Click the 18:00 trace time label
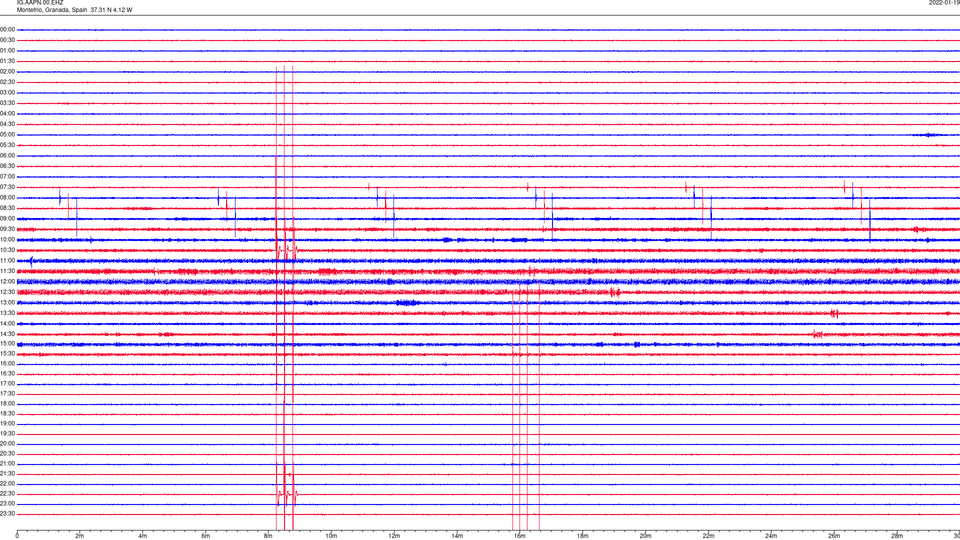The width and height of the screenshot is (960, 540). (x=8, y=404)
